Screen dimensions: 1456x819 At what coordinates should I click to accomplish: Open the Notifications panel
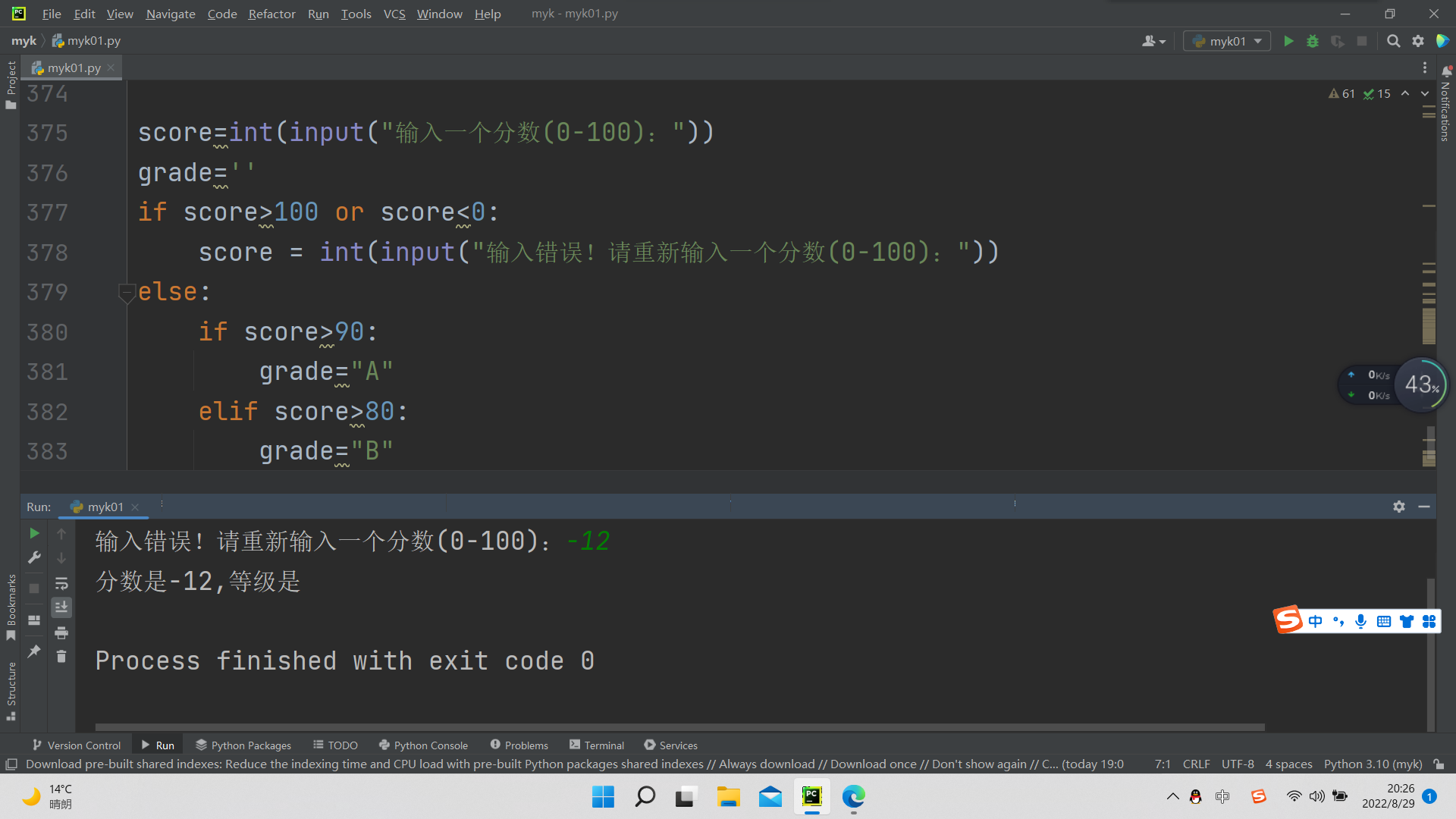pyautogui.click(x=1445, y=103)
